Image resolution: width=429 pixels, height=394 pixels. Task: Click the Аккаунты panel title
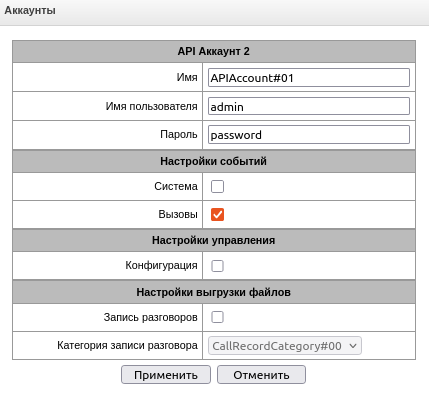30,10
